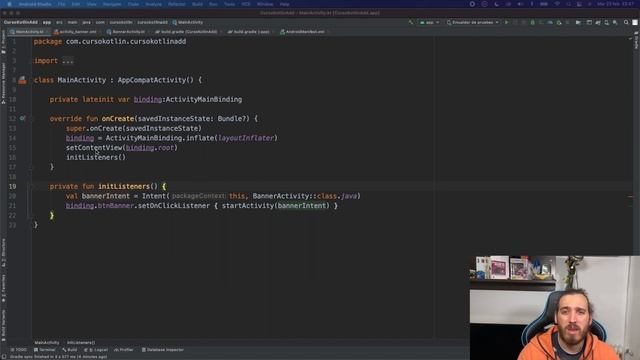Open the Edit menu
640x360 pixels.
coord(76,4)
